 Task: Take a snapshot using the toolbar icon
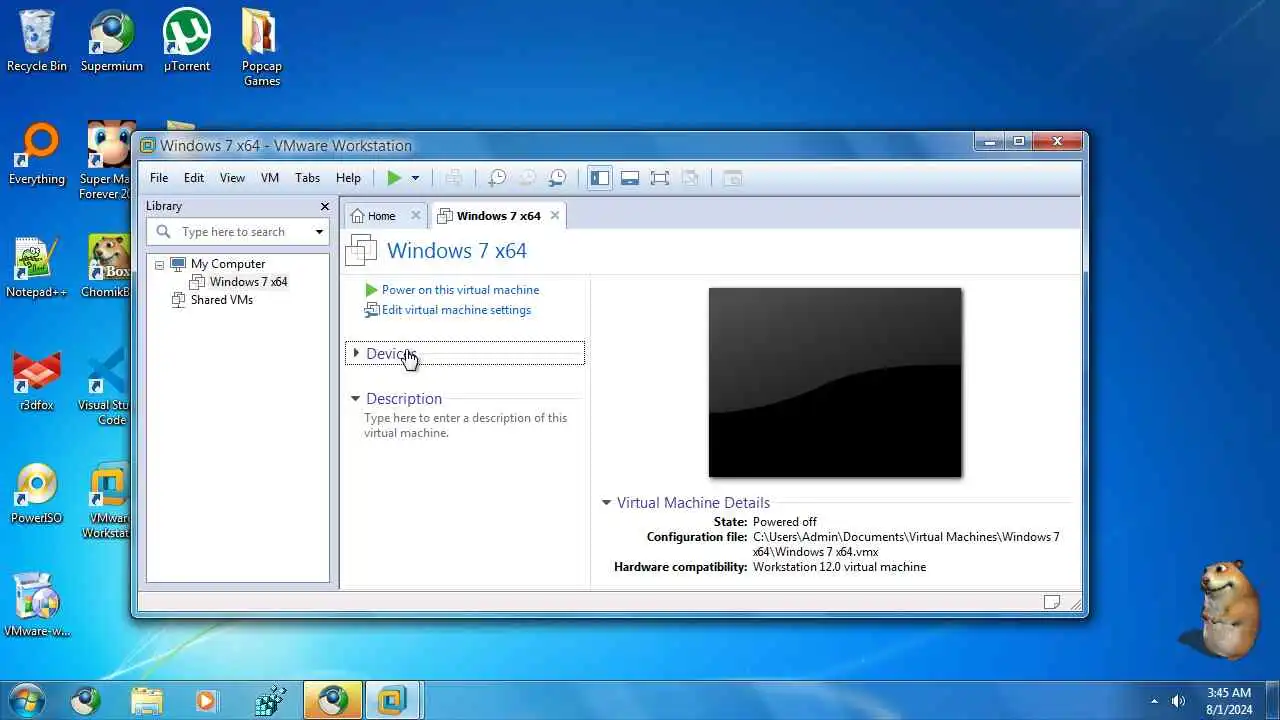(x=497, y=178)
